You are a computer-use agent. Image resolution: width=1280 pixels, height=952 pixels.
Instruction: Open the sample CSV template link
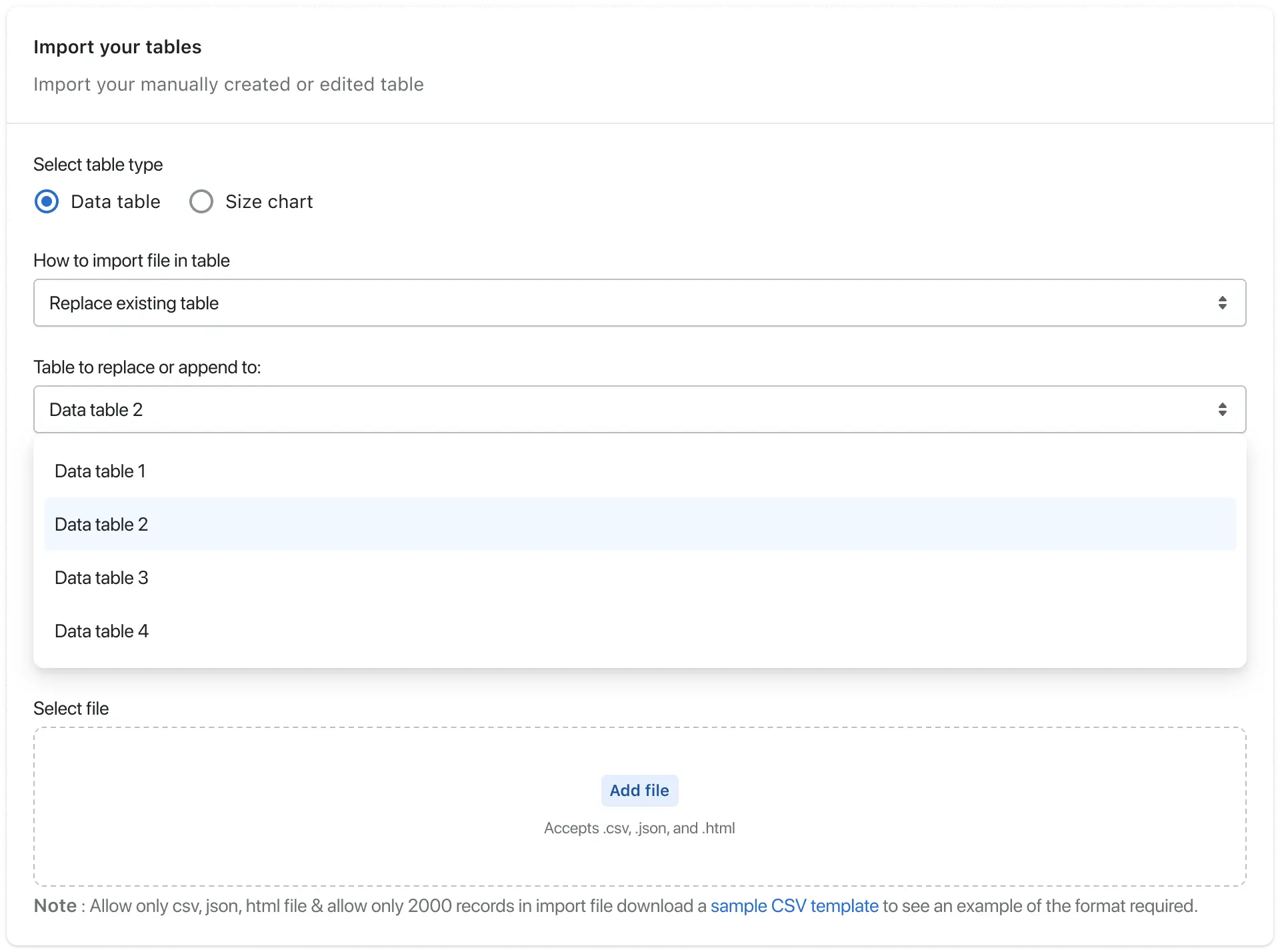click(794, 906)
